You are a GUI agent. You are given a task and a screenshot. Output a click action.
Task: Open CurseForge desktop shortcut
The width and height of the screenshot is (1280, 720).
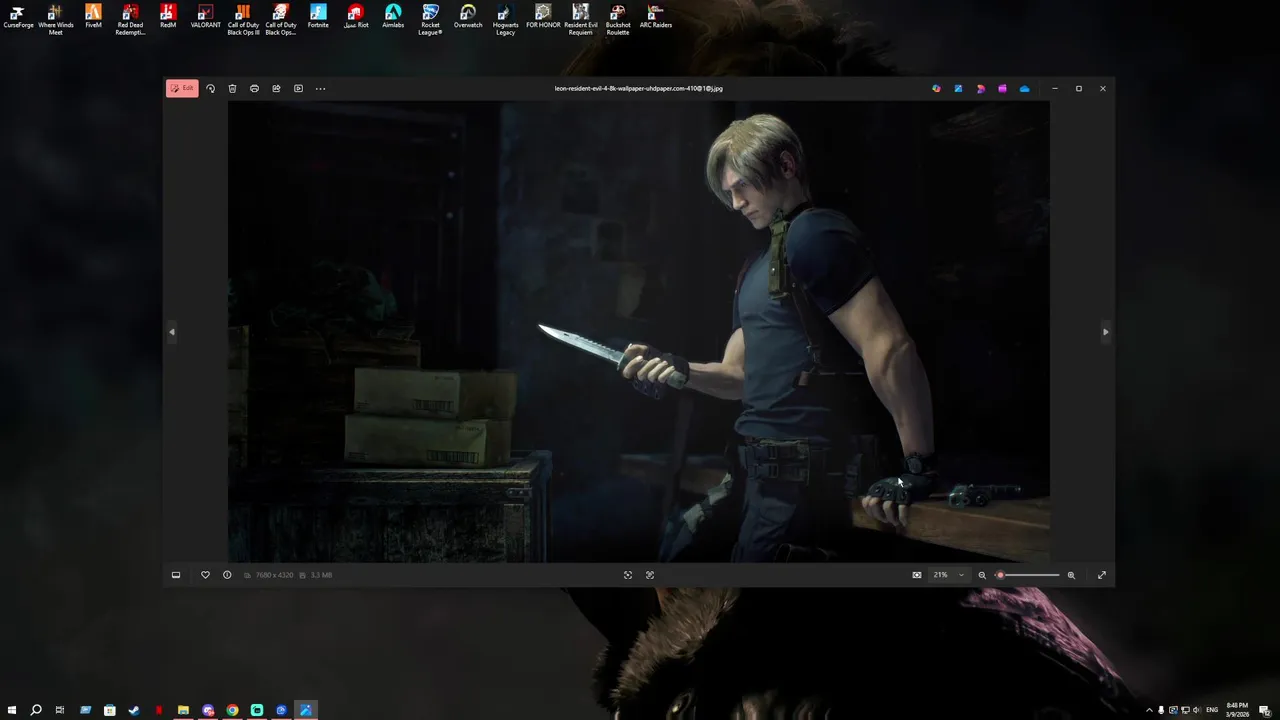click(x=18, y=17)
